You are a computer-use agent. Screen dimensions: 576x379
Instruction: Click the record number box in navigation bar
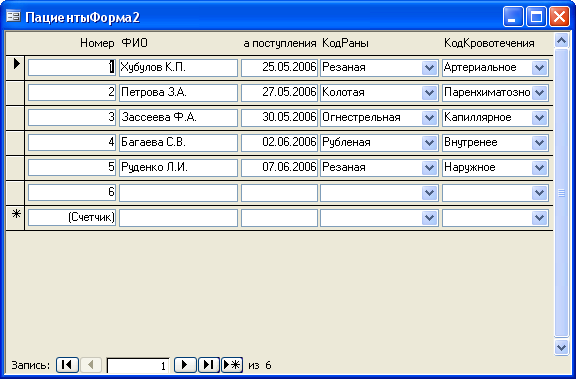[138, 365]
